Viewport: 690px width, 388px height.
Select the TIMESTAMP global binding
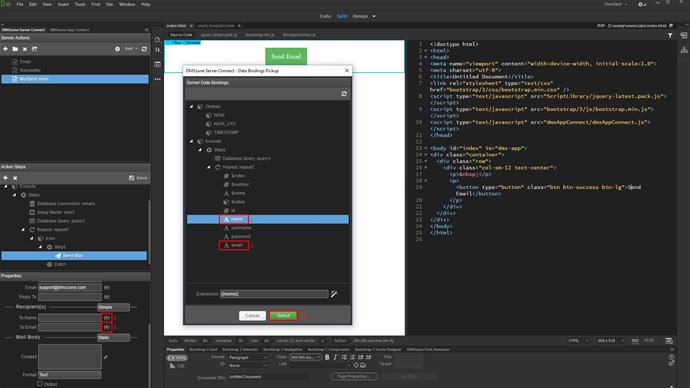point(226,132)
